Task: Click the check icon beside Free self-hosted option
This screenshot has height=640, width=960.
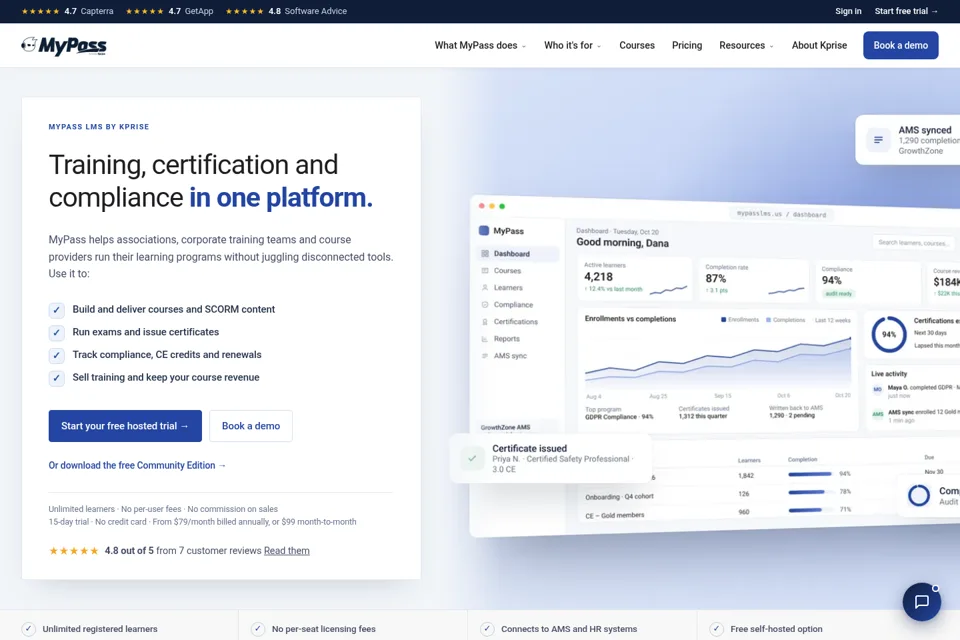Action: [716, 629]
